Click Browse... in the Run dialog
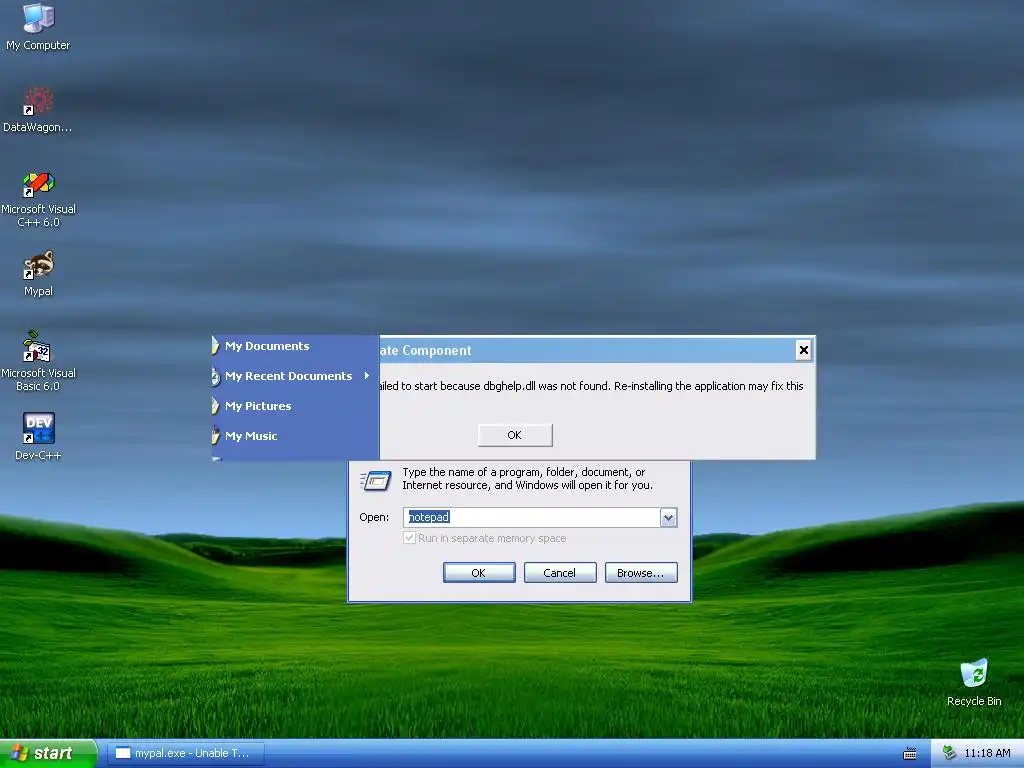The height and width of the screenshot is (768, 1024). pos(641,573)
